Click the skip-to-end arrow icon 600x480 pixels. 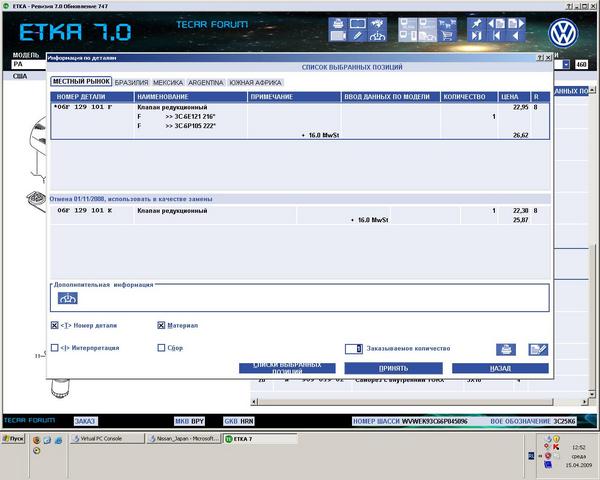[x=476, y=36]
